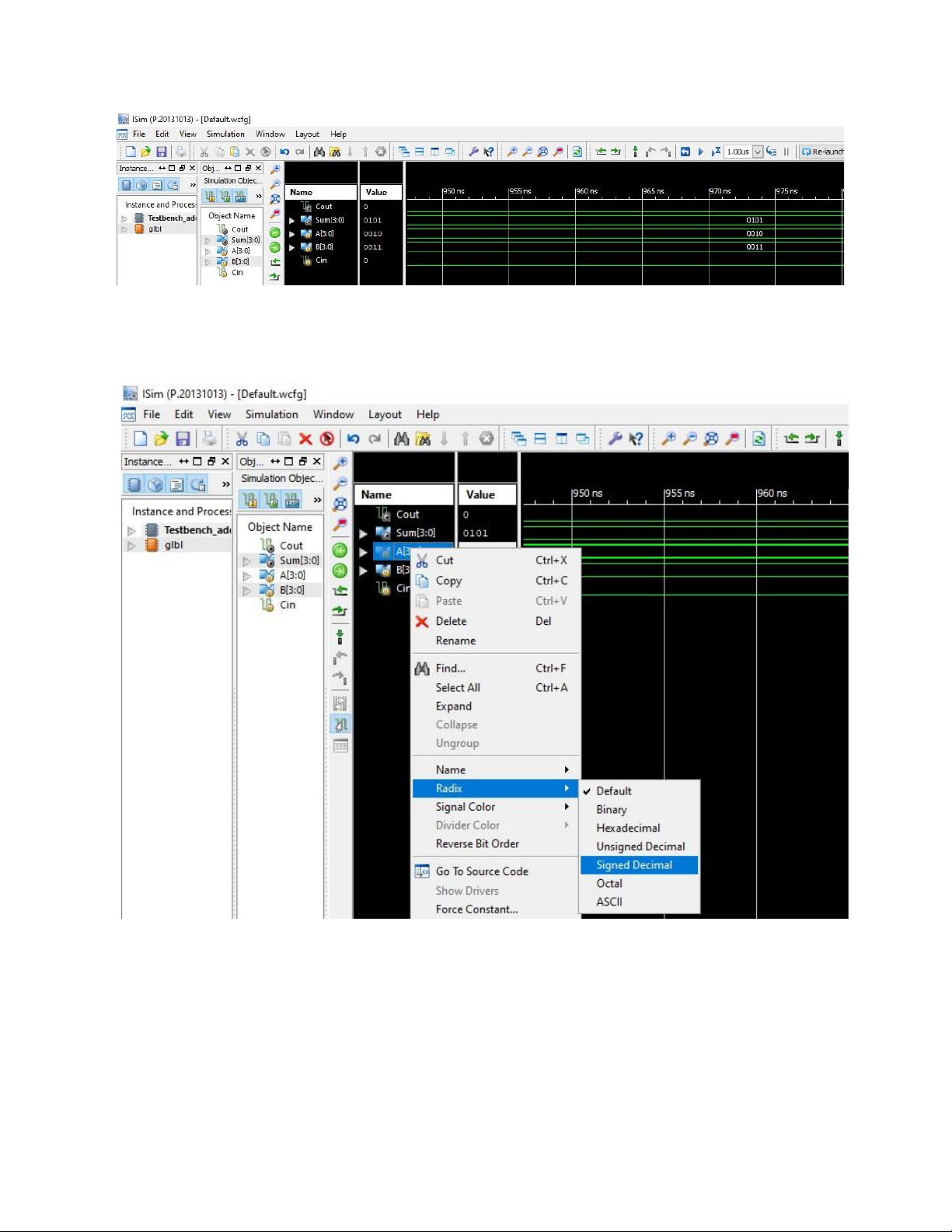Image resolution: width=952 pixels, height=1232 pixels.
Task: Click 970 ns mark on top waveform ruler
Action: [x=720, y=191]
